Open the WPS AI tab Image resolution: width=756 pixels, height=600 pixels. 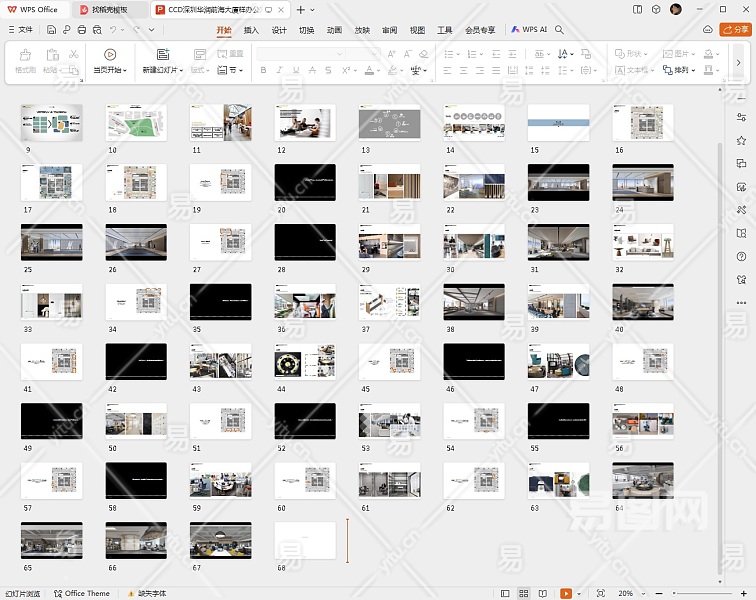coord(529,30)
